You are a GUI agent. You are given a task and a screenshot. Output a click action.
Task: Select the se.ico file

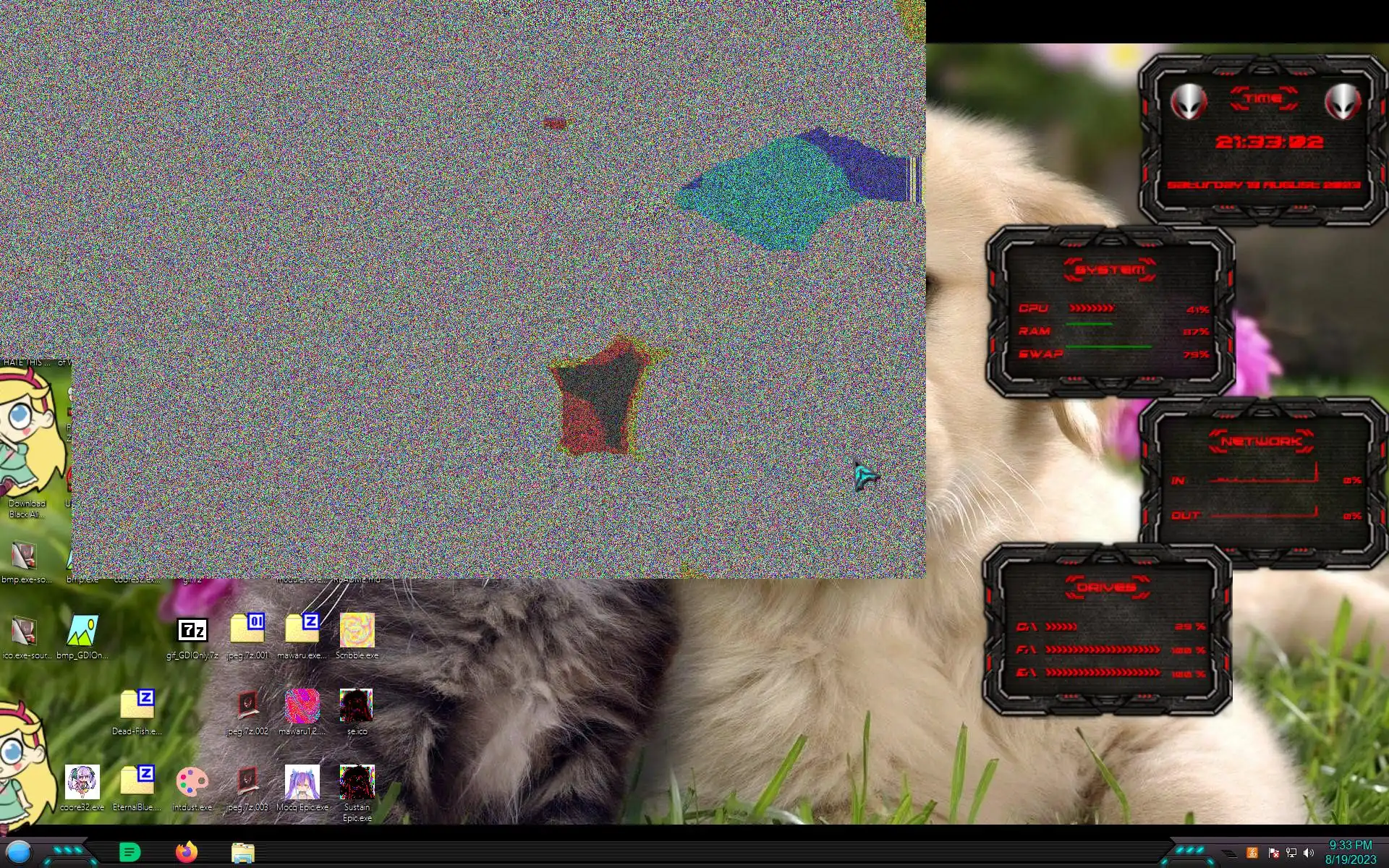(x=357, y=707)
